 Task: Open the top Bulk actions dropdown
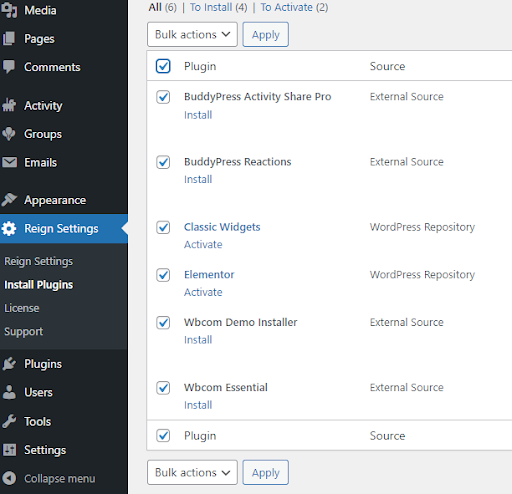pyautogui.click(x=192, y=35)
